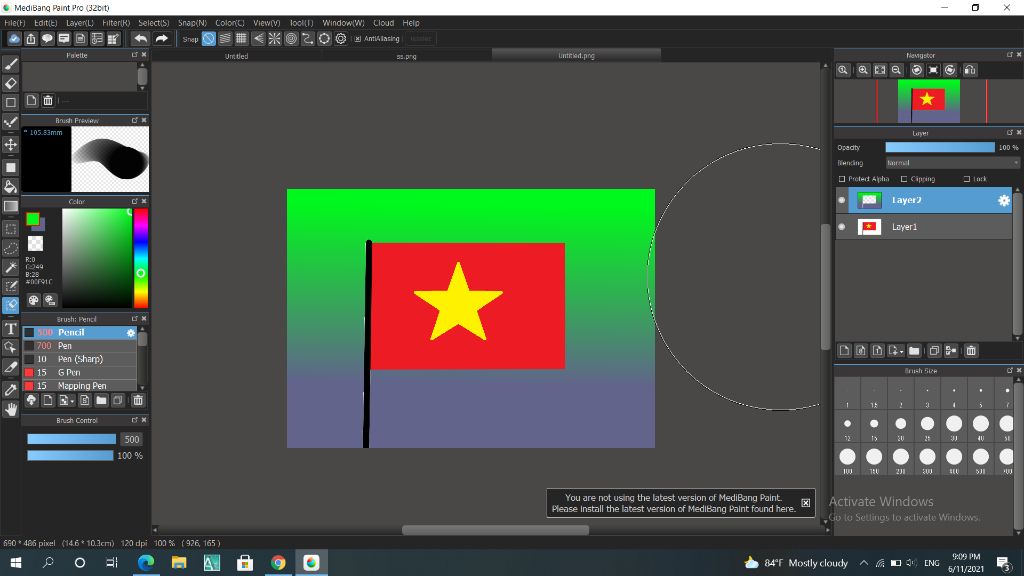Switch to the Untitled.png tab
This screenshot has height=576, width=1024.
tap(576, 56)
